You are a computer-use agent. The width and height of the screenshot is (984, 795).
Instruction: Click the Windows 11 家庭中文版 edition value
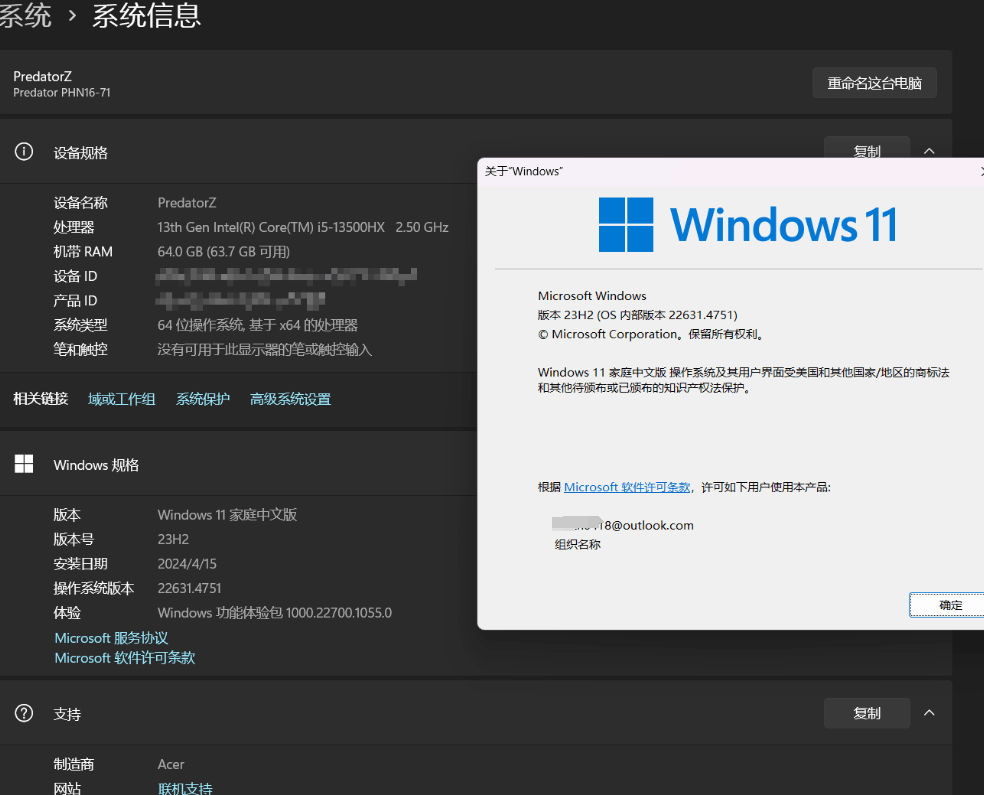(227, 515)
